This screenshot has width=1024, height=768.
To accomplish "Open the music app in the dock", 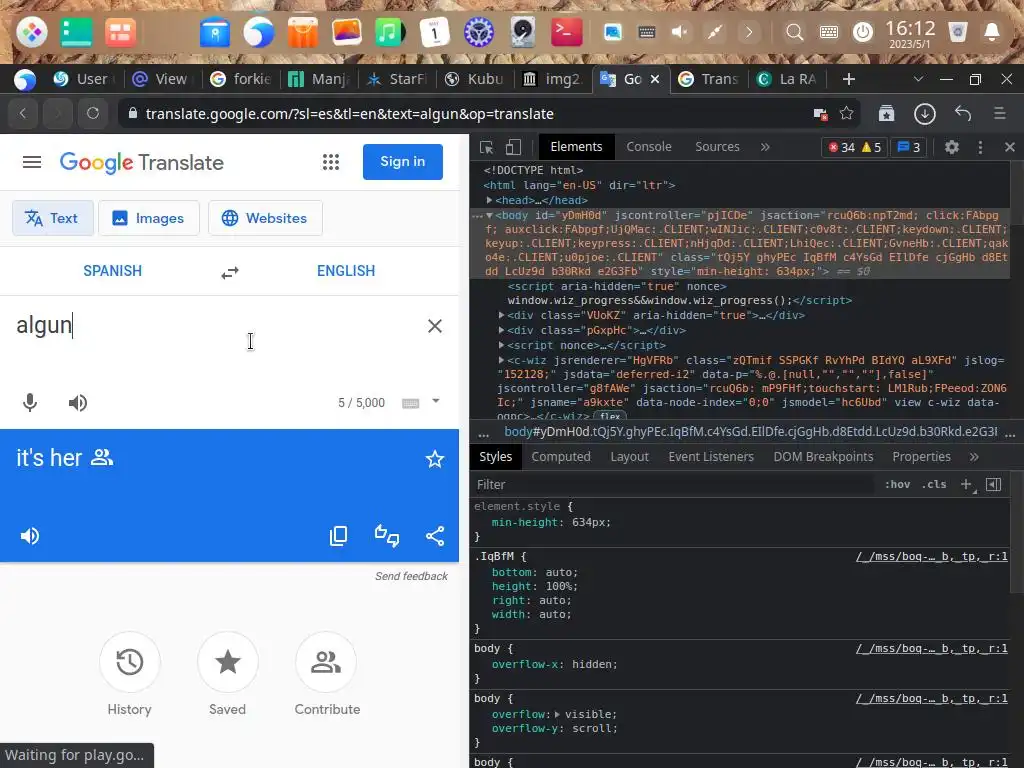I will click(x=390, y=31).
